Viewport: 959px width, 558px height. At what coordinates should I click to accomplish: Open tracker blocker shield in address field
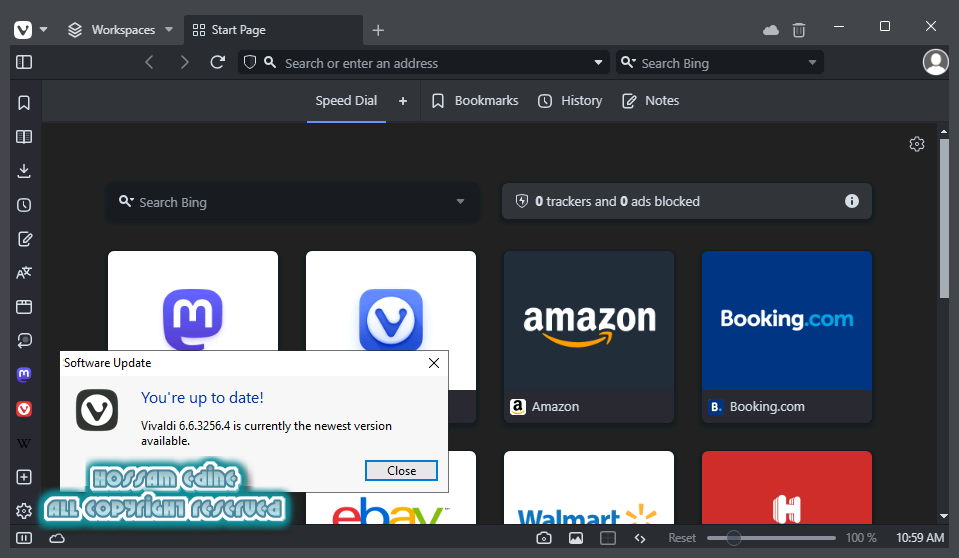tap(250, 62)
